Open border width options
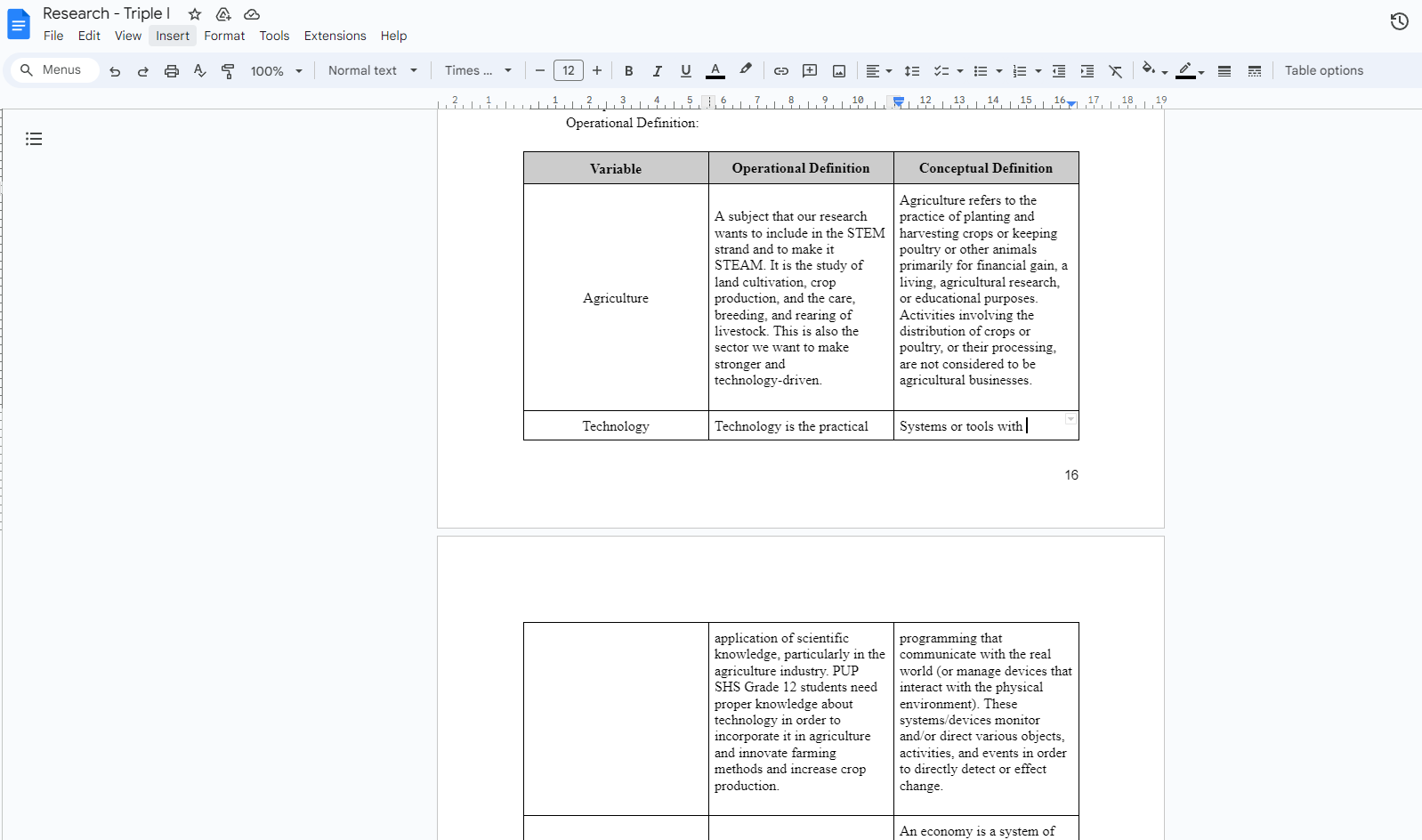Image resolution: width=1422 pixels, height=840 pixels. click(x=1224, y=71)
